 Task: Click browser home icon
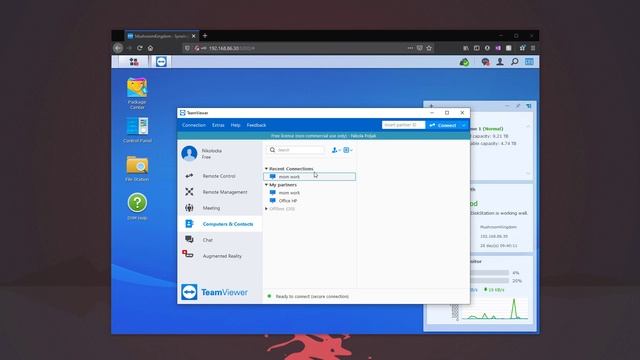click(150, 48)
